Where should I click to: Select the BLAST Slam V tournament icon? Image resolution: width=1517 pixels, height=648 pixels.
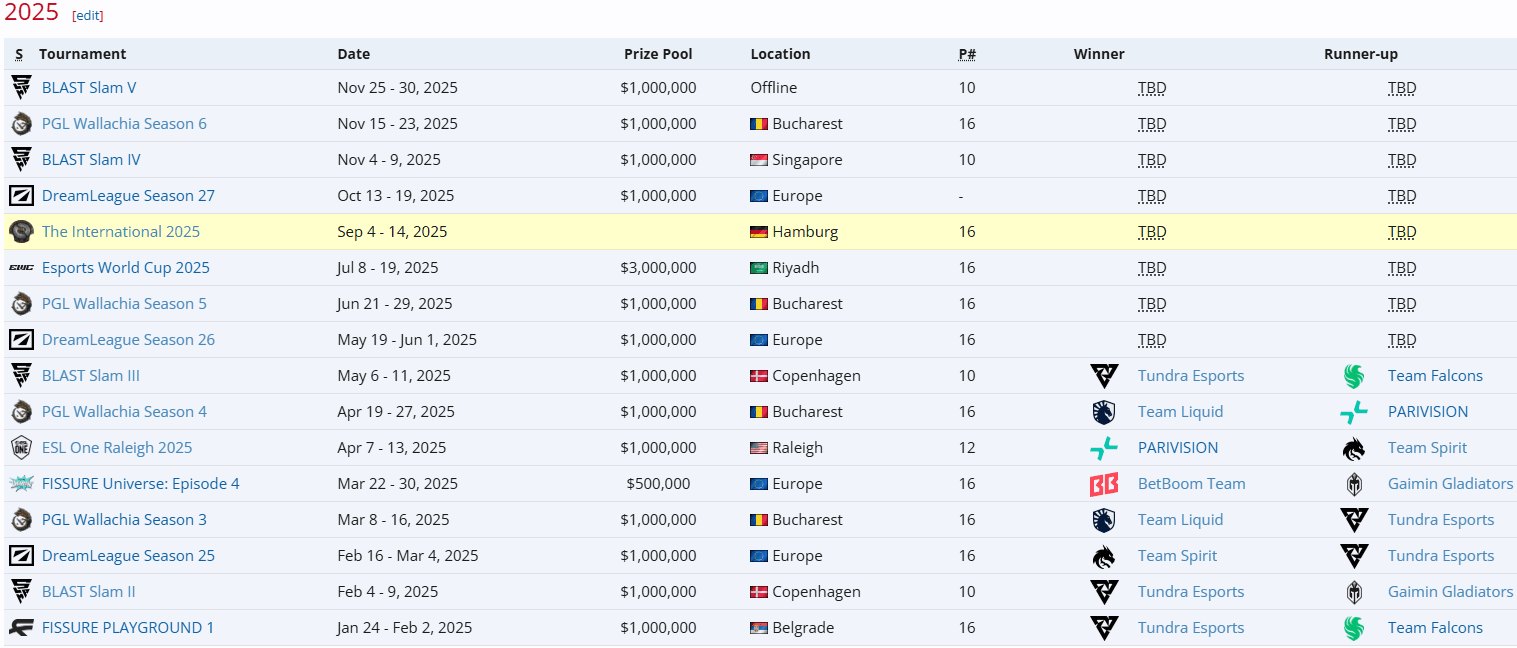tap(21, 87)
